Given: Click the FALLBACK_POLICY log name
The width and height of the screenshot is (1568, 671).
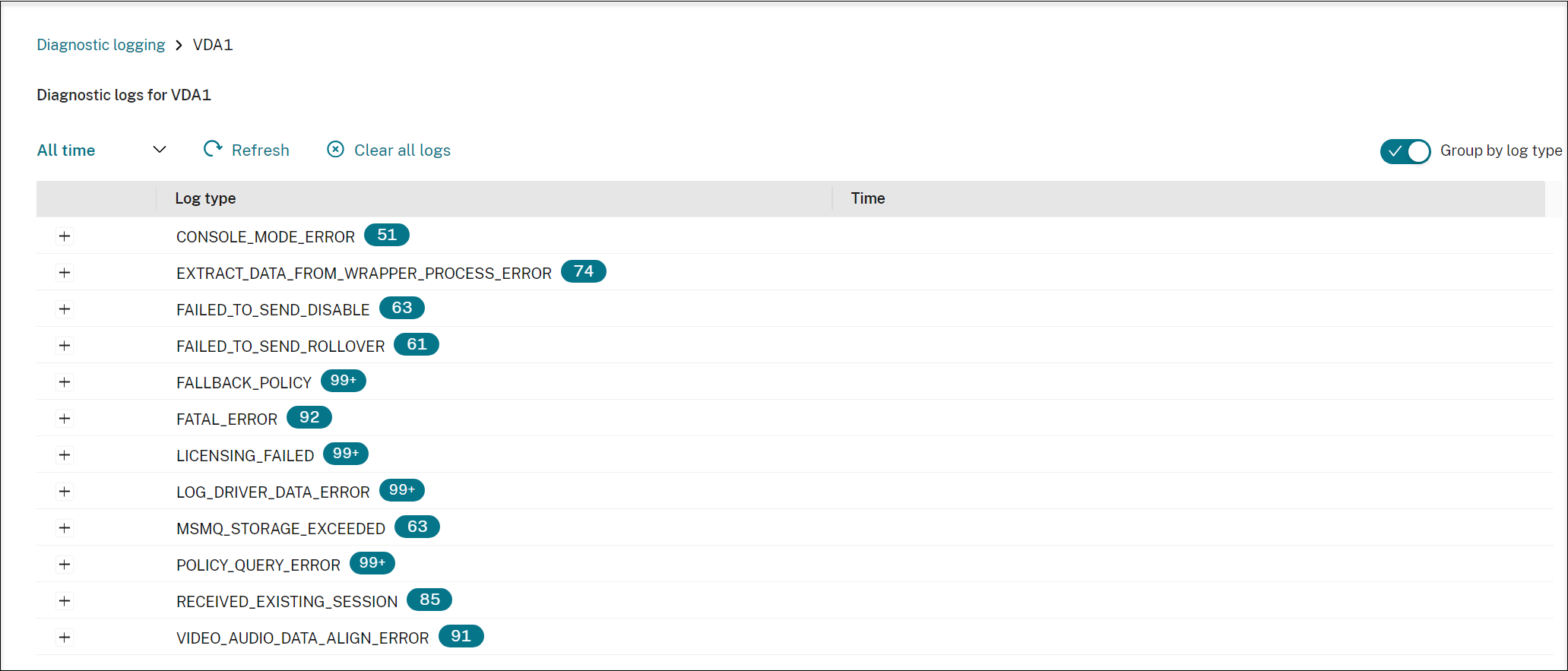Looking at the screenshot, I should click(244, 383).
